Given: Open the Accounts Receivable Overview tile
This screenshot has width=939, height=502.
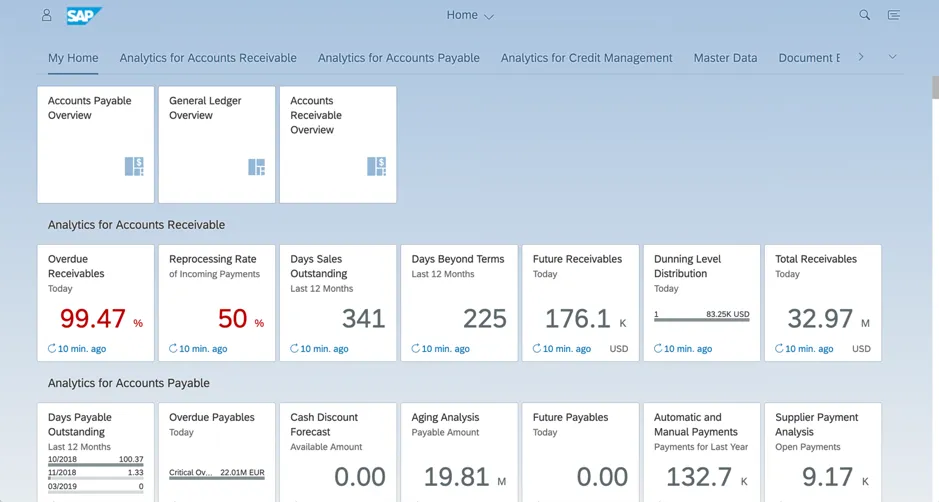Looking at the screenshot, I should click(x=338, y=144).
